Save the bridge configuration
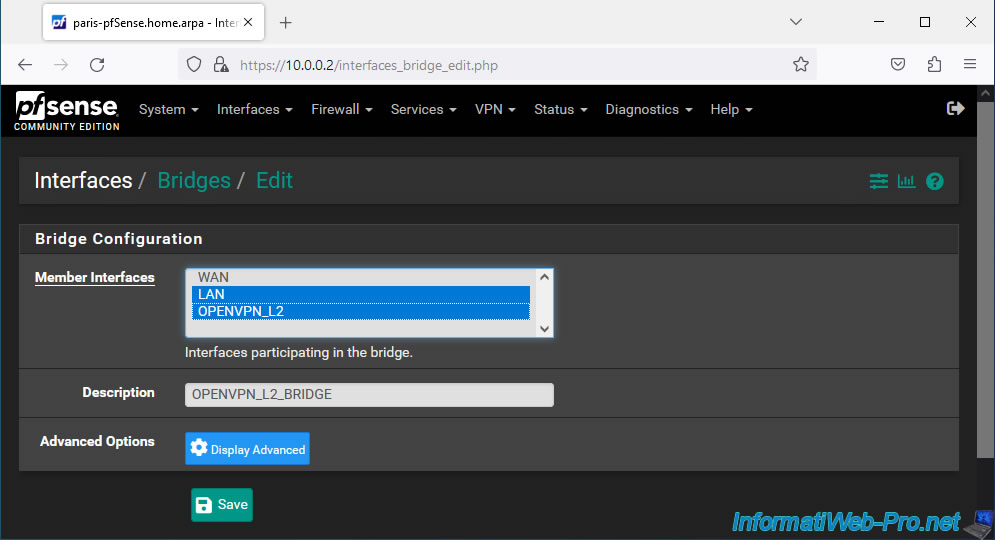Viewport: 995px width, 540px height. (222, 504)
